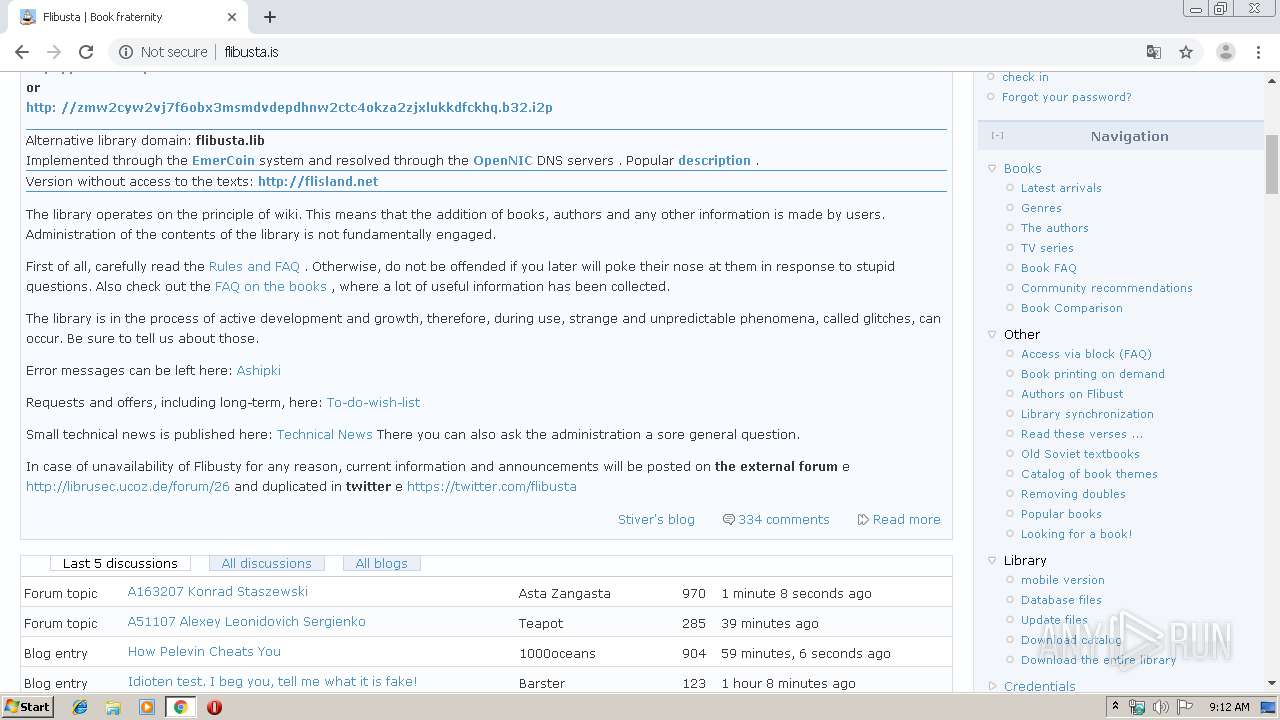Open topic A163207 Konrad Staszewski
The width and height of the screenshot is (1280, 720).
tap(218, 592)
